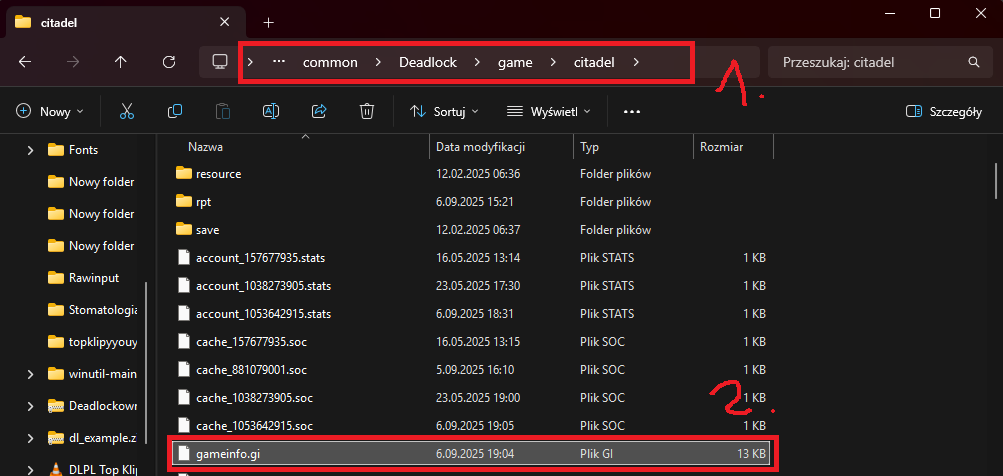The height and width of the screenshot is (476, 1003).
Task: Refresh the citadel folder view
Action: tap(169, 62)
